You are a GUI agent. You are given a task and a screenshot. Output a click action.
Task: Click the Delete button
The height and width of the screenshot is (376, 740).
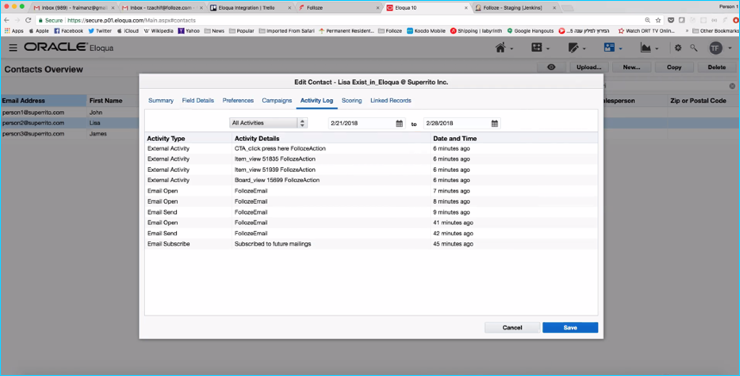click(x=716, y=67)
